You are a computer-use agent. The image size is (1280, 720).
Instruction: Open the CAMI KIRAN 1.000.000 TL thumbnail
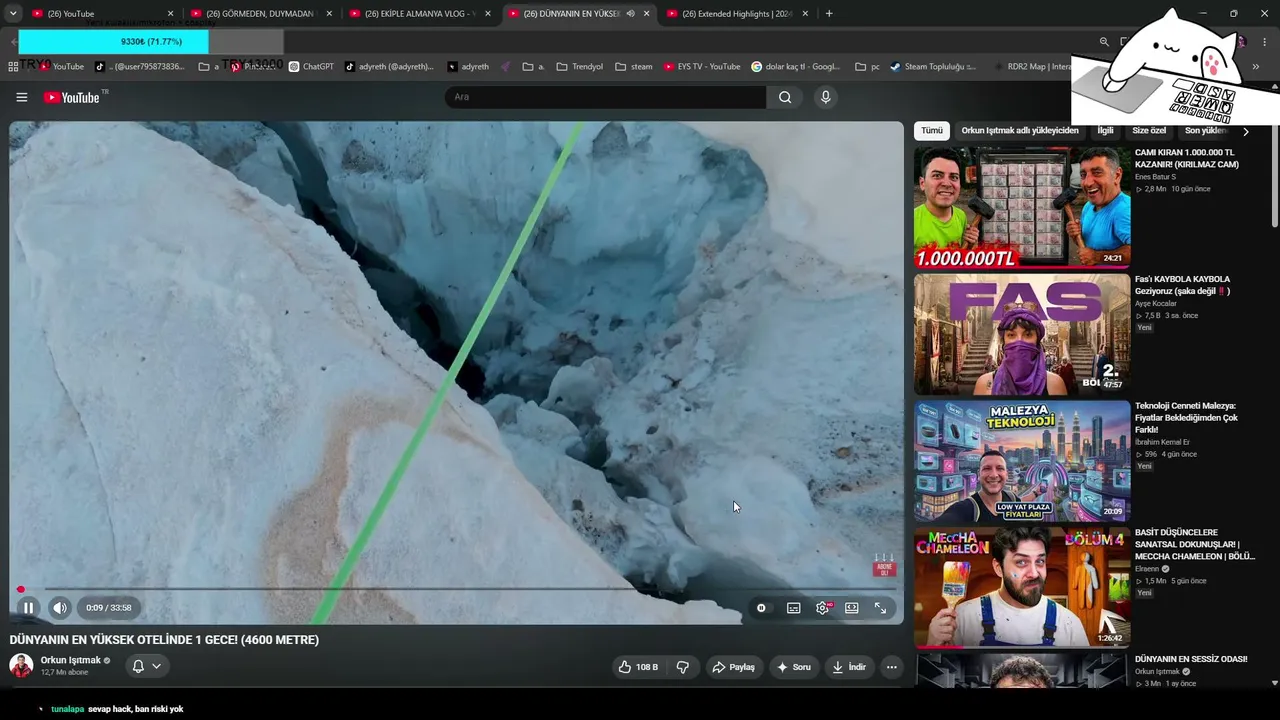point(1022,207)
